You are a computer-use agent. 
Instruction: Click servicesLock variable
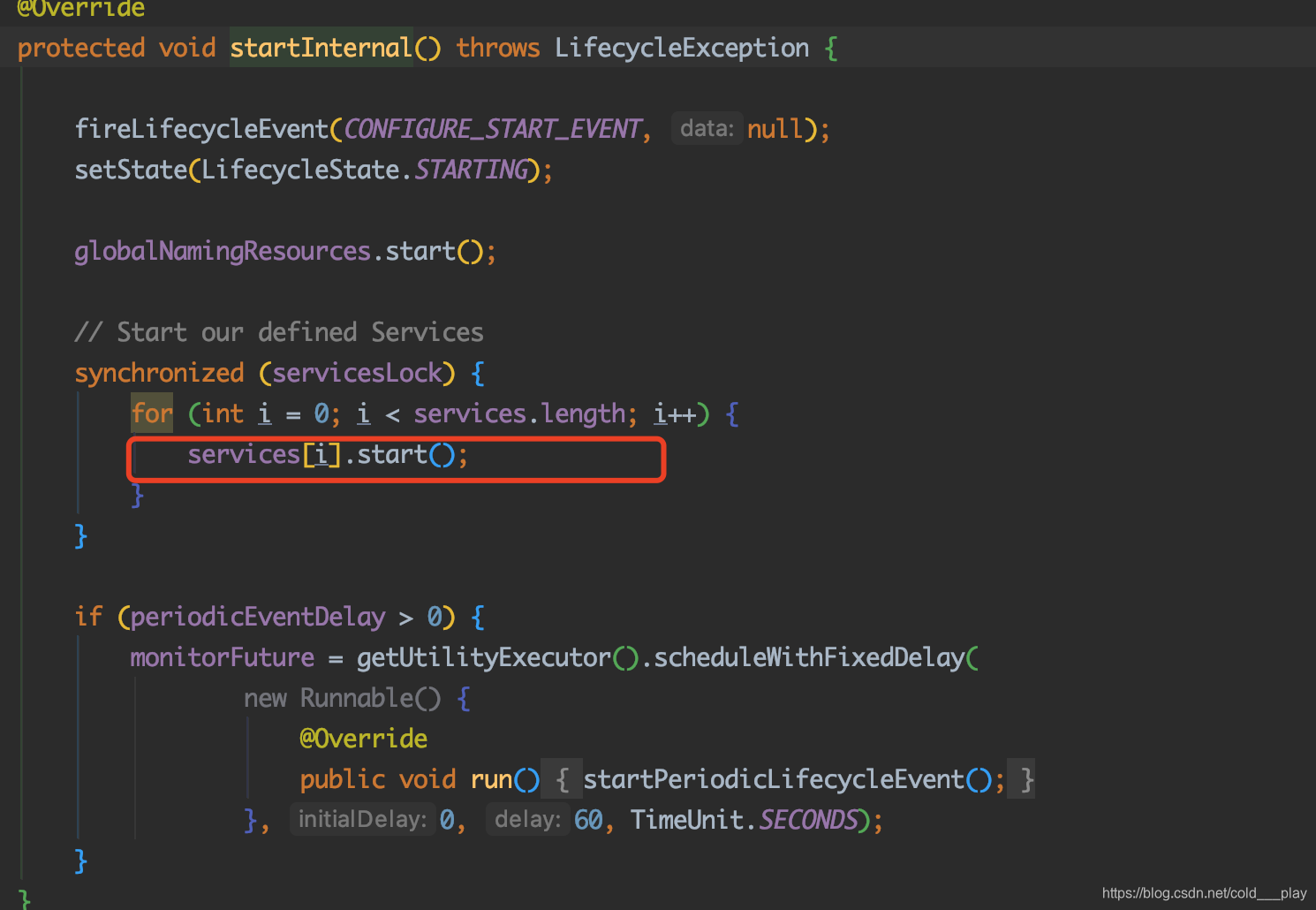(x=357, y=373)
